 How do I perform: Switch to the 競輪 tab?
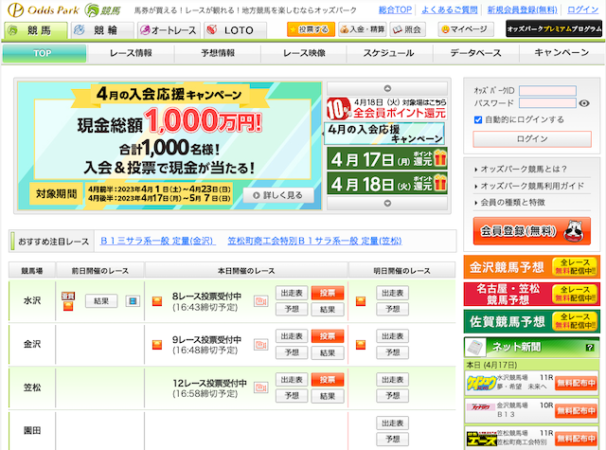(102, 30)
